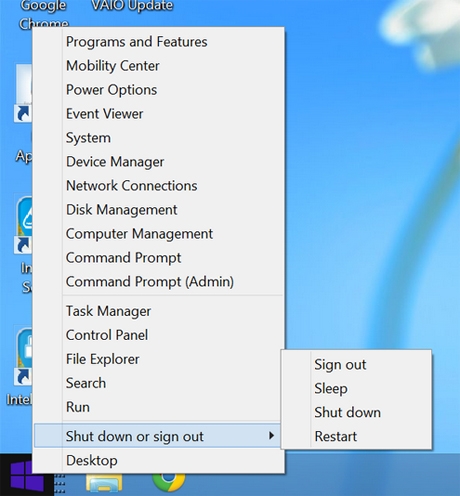Open Command Prompt (Admin)
This screenshot has height=496, width=460.
tap(159, 282)
